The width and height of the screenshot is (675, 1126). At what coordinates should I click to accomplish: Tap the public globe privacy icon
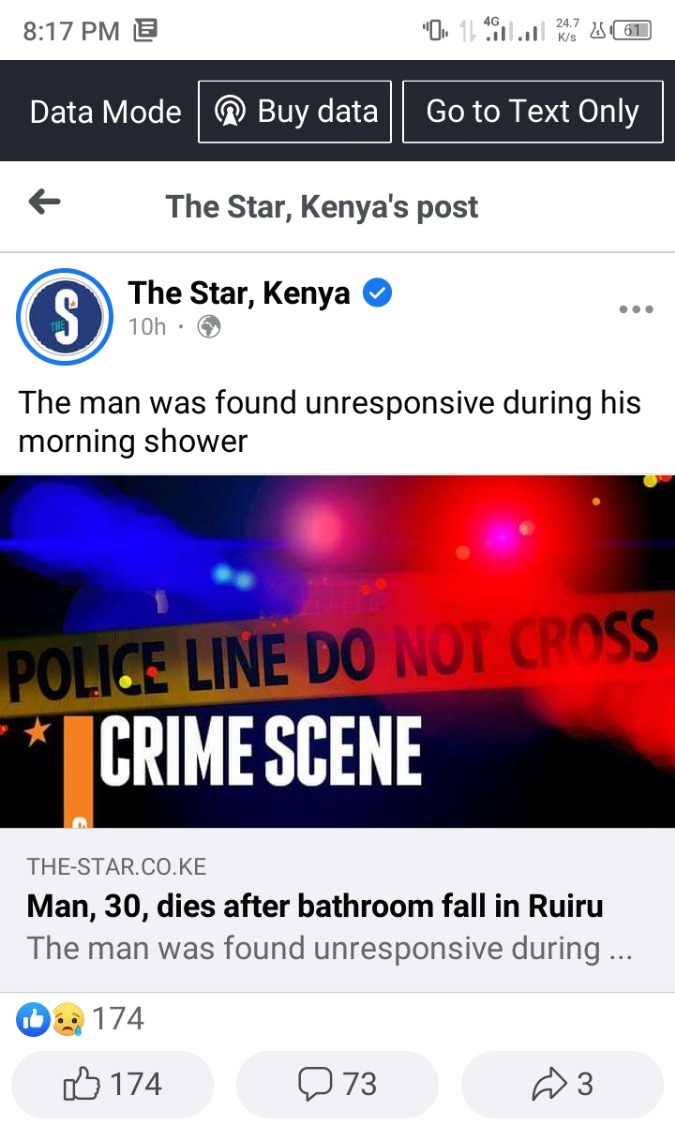209,327
